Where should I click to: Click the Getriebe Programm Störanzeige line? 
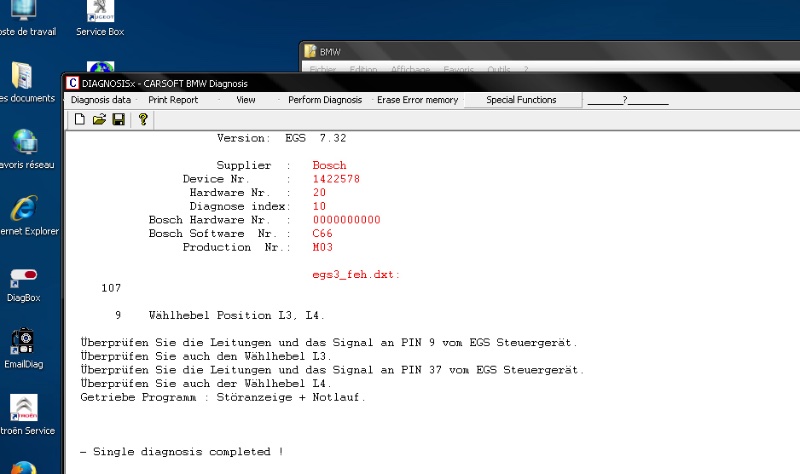click(x=223, y=397)
